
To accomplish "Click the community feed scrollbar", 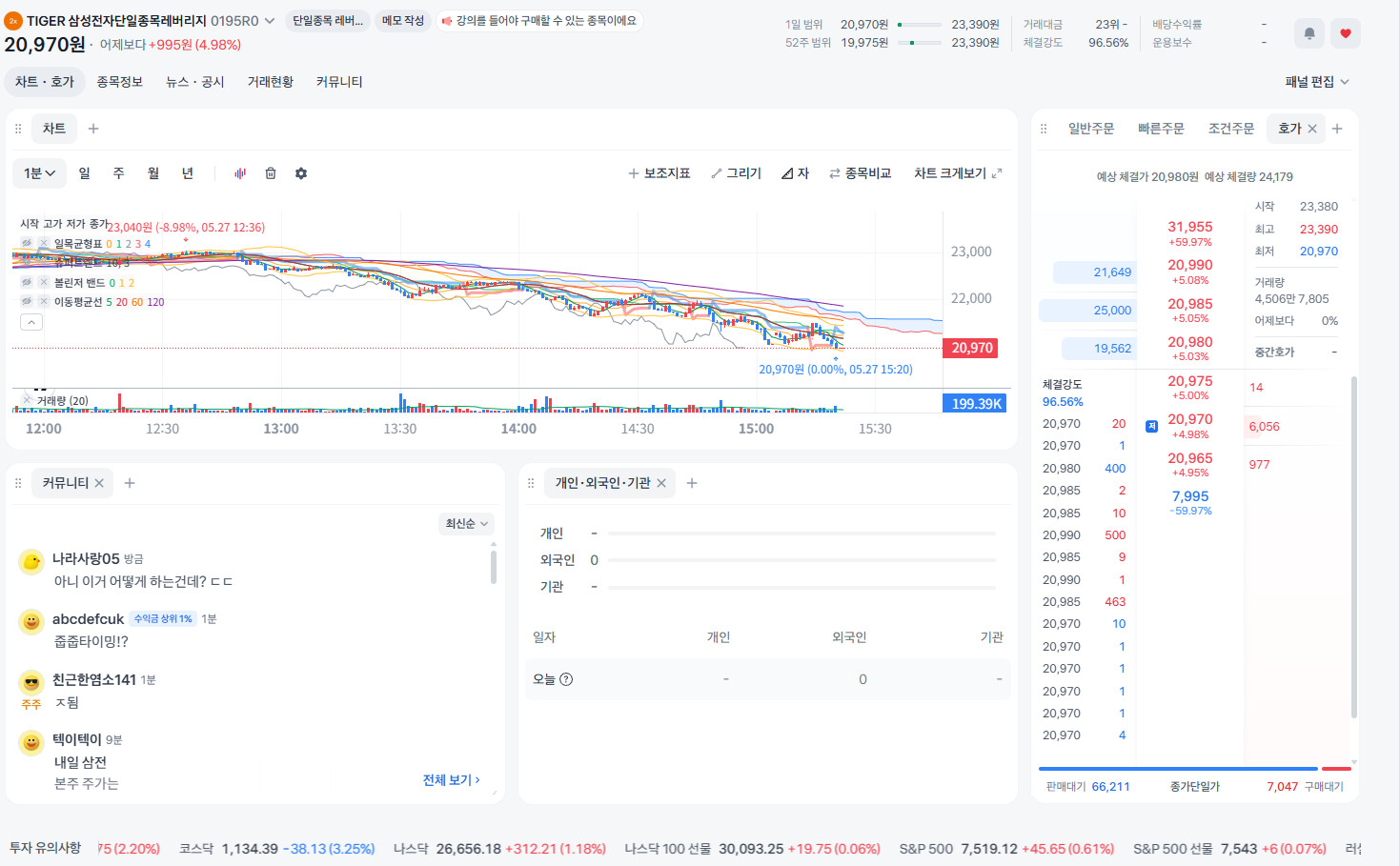I will pos(494,566).
